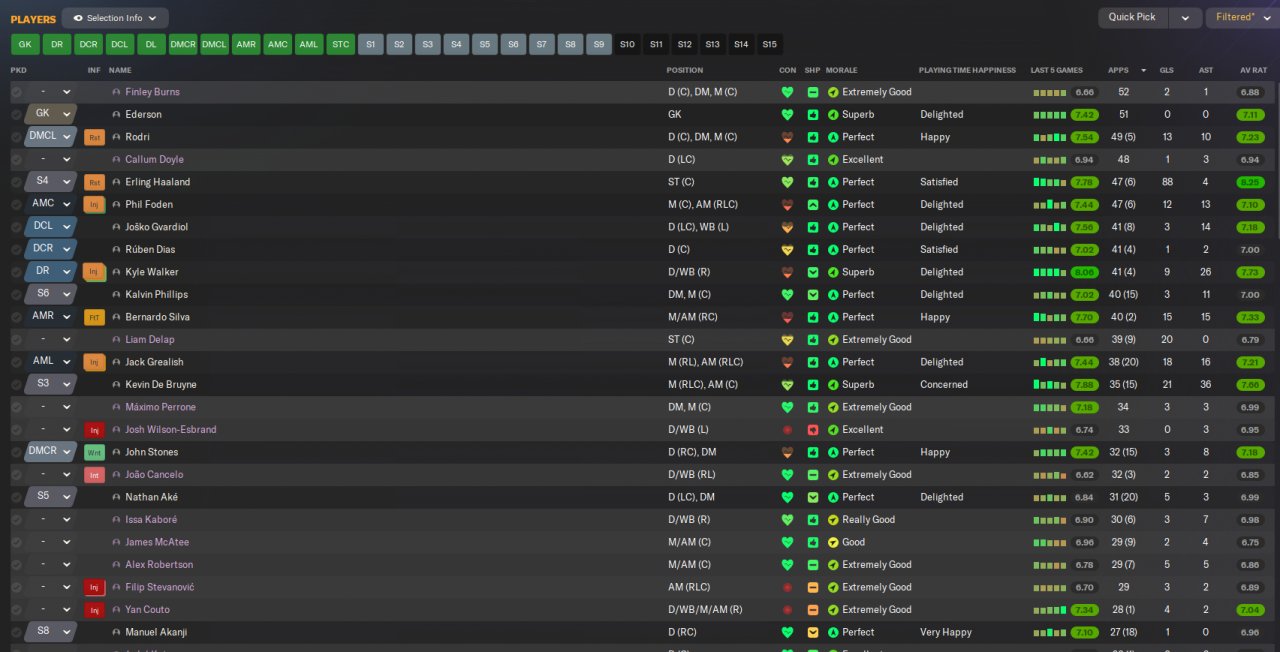This screenshot has height=652, width=1280.
Task: Click the person icon next to Finley Burns
Action: point(116,92)
